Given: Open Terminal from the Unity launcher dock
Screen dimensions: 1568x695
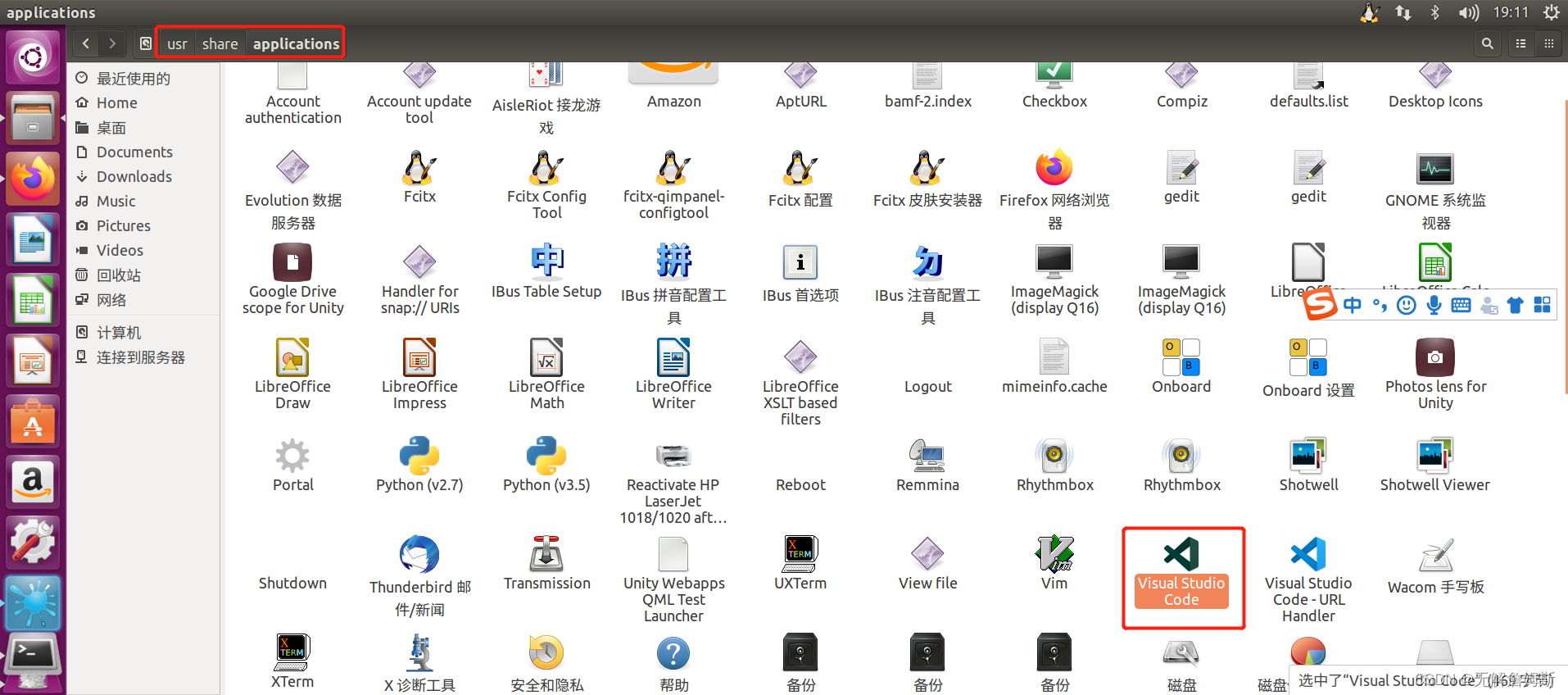Looking at the screenshot, I should tap(33, 658).
